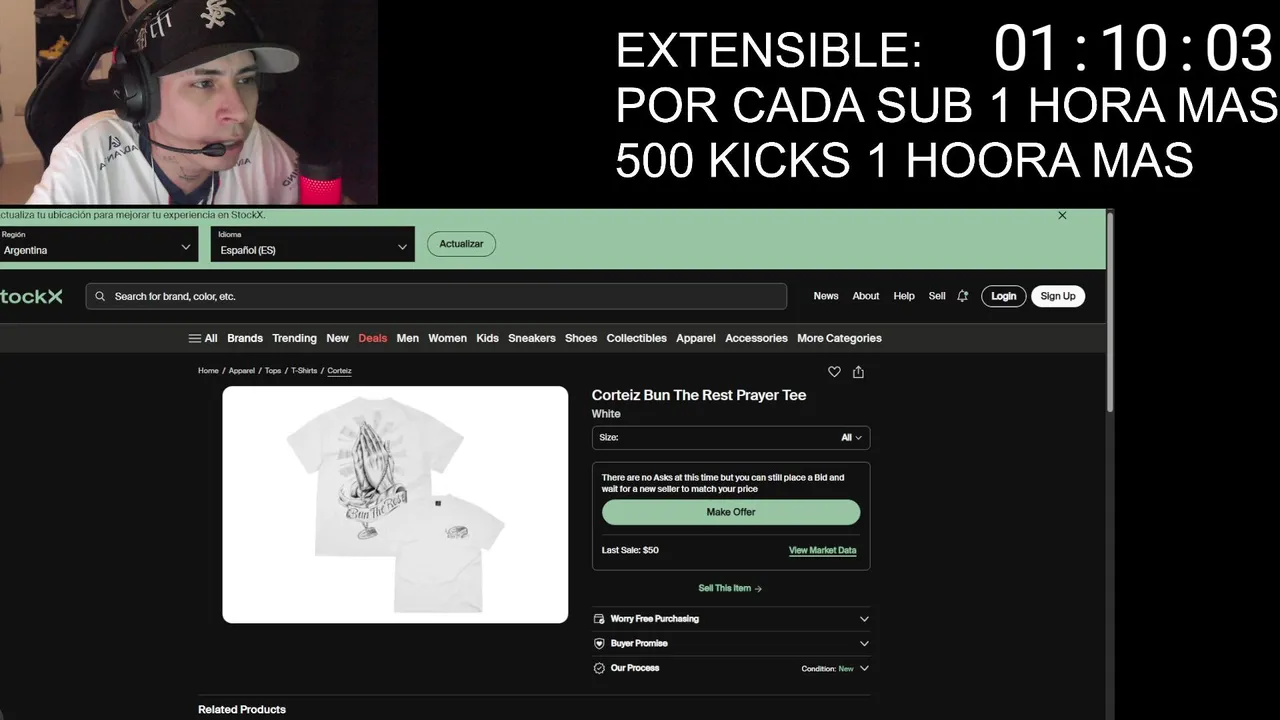Open the View Market Data link
The height and width of the screenshot is (720, 1280).
822,550
